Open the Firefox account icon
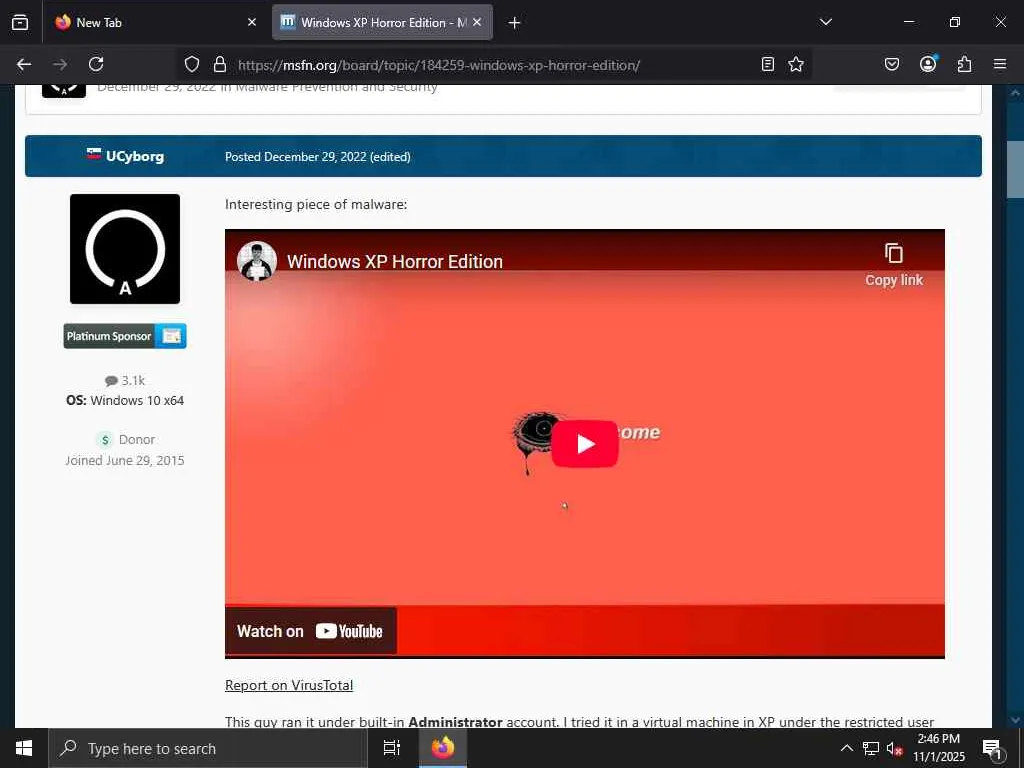Image resolution: width=1024 pixels, height=768 pixels. click(x=928, y=64)
